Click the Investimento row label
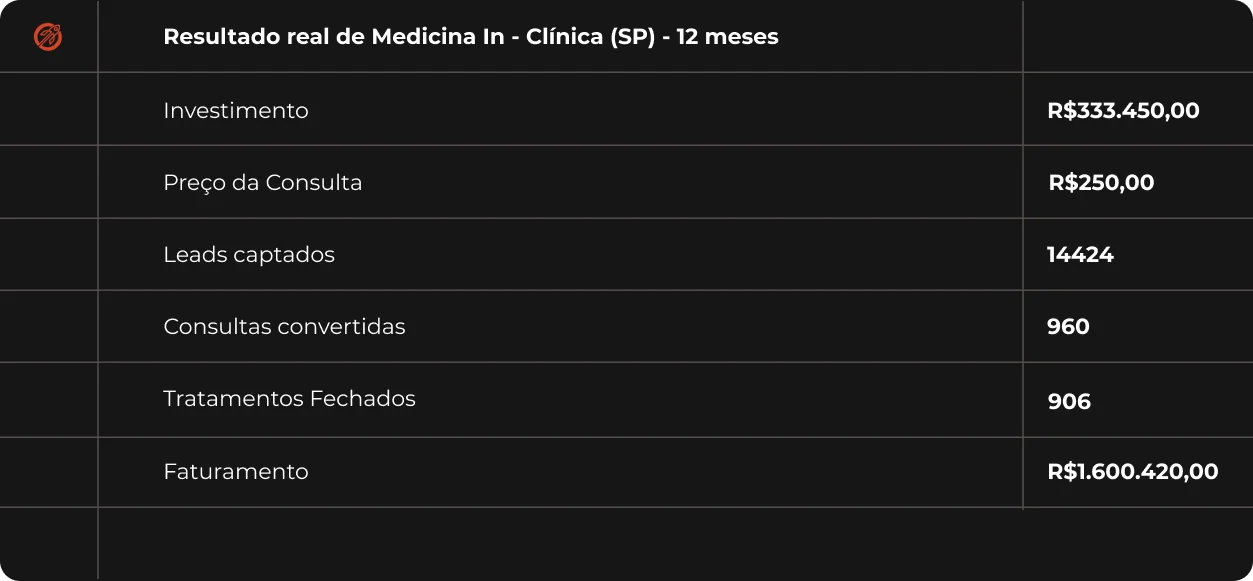Viewport: 1253px width, 581px height. click(x=236, y=110)
